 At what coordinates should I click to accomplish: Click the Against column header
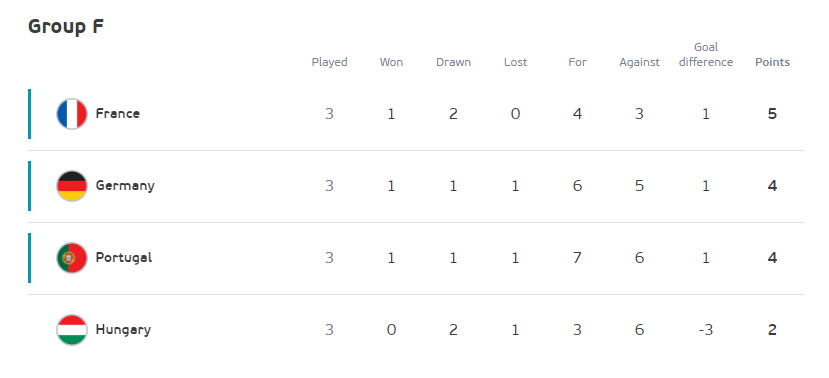pyautogui.click(x=640, y=62)
